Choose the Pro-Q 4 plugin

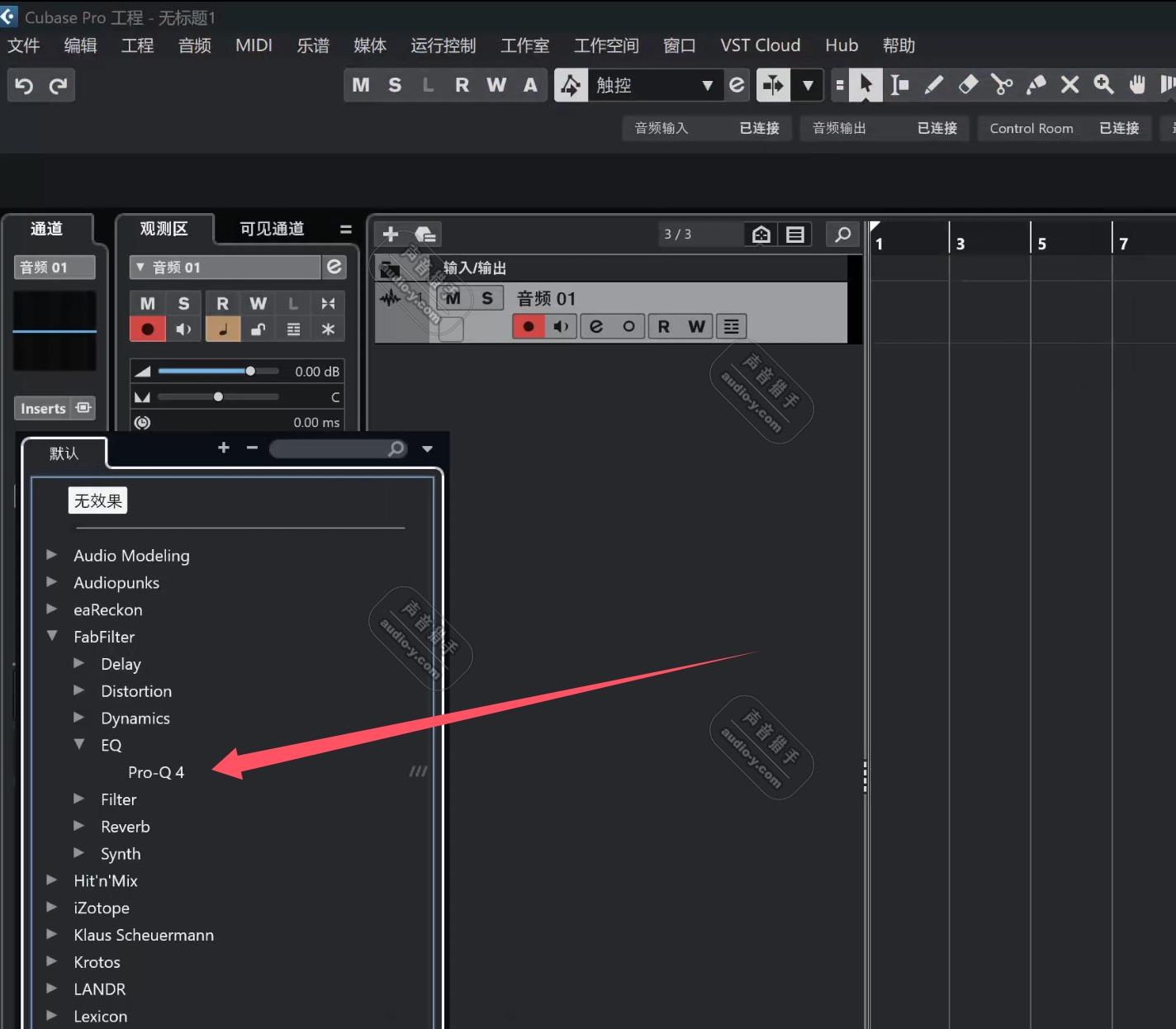point(156,772)
